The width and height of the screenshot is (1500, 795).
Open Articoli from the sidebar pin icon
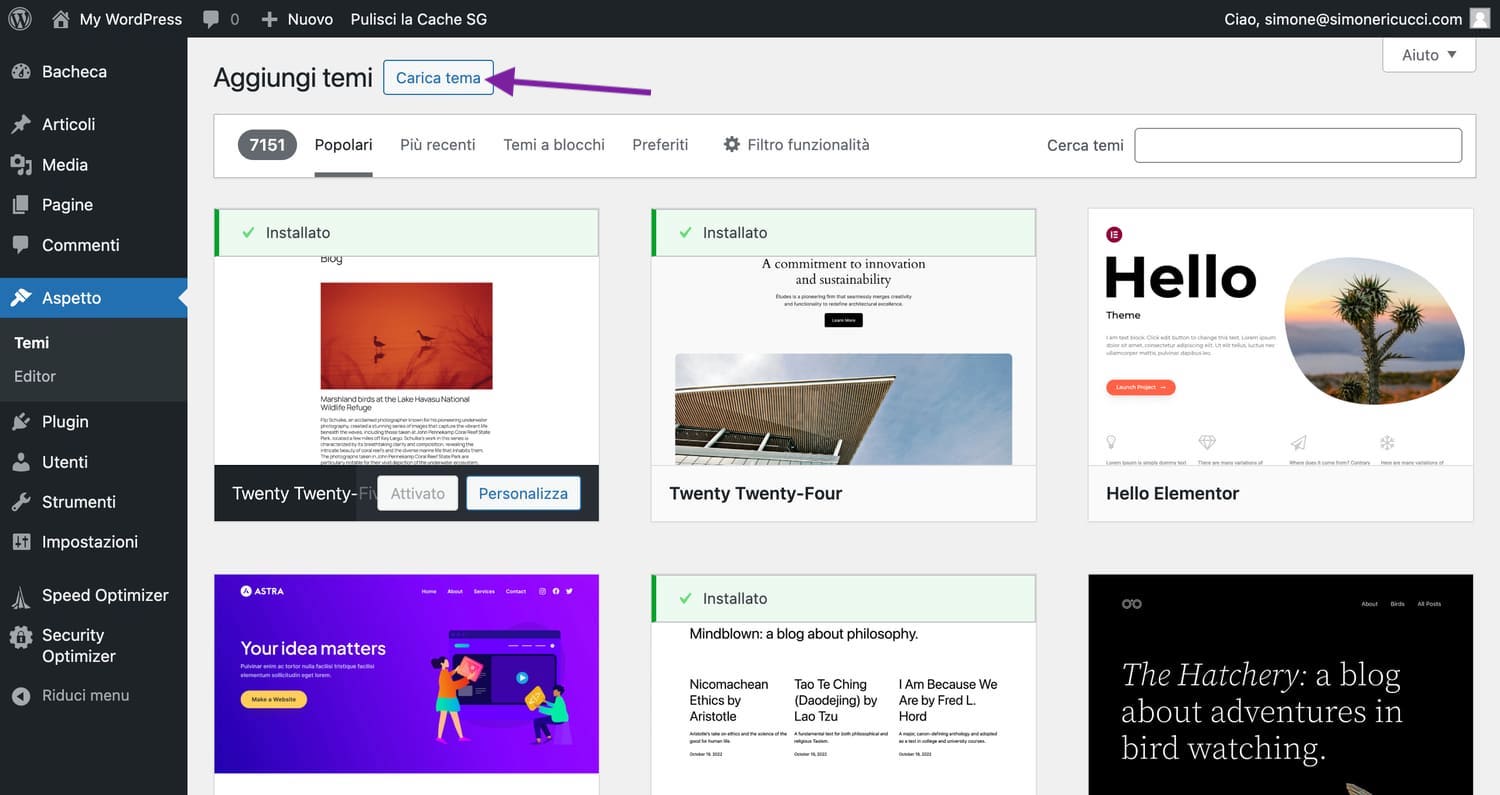(x=21, y=125)
